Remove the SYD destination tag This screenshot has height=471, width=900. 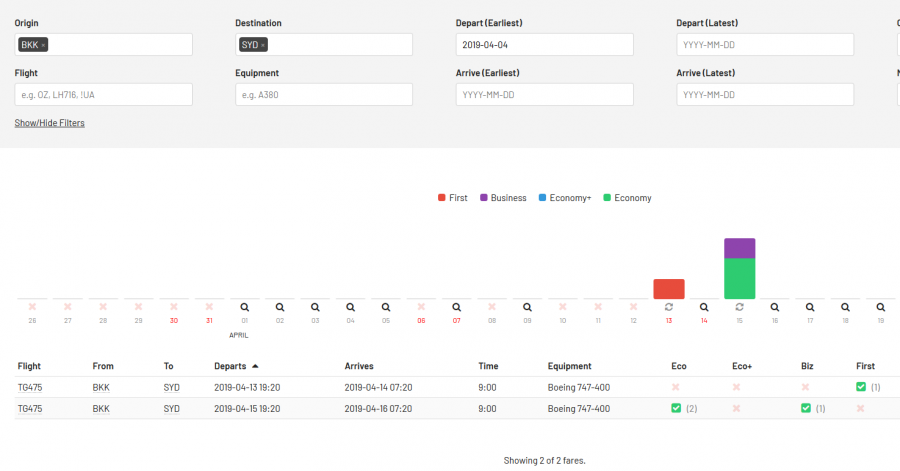(263, 45)
